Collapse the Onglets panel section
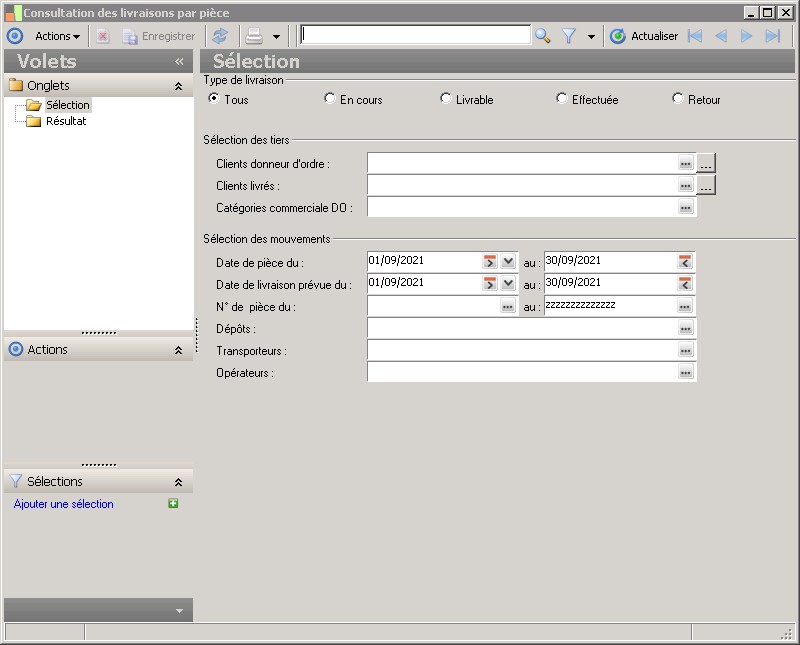 coord(178,86)
